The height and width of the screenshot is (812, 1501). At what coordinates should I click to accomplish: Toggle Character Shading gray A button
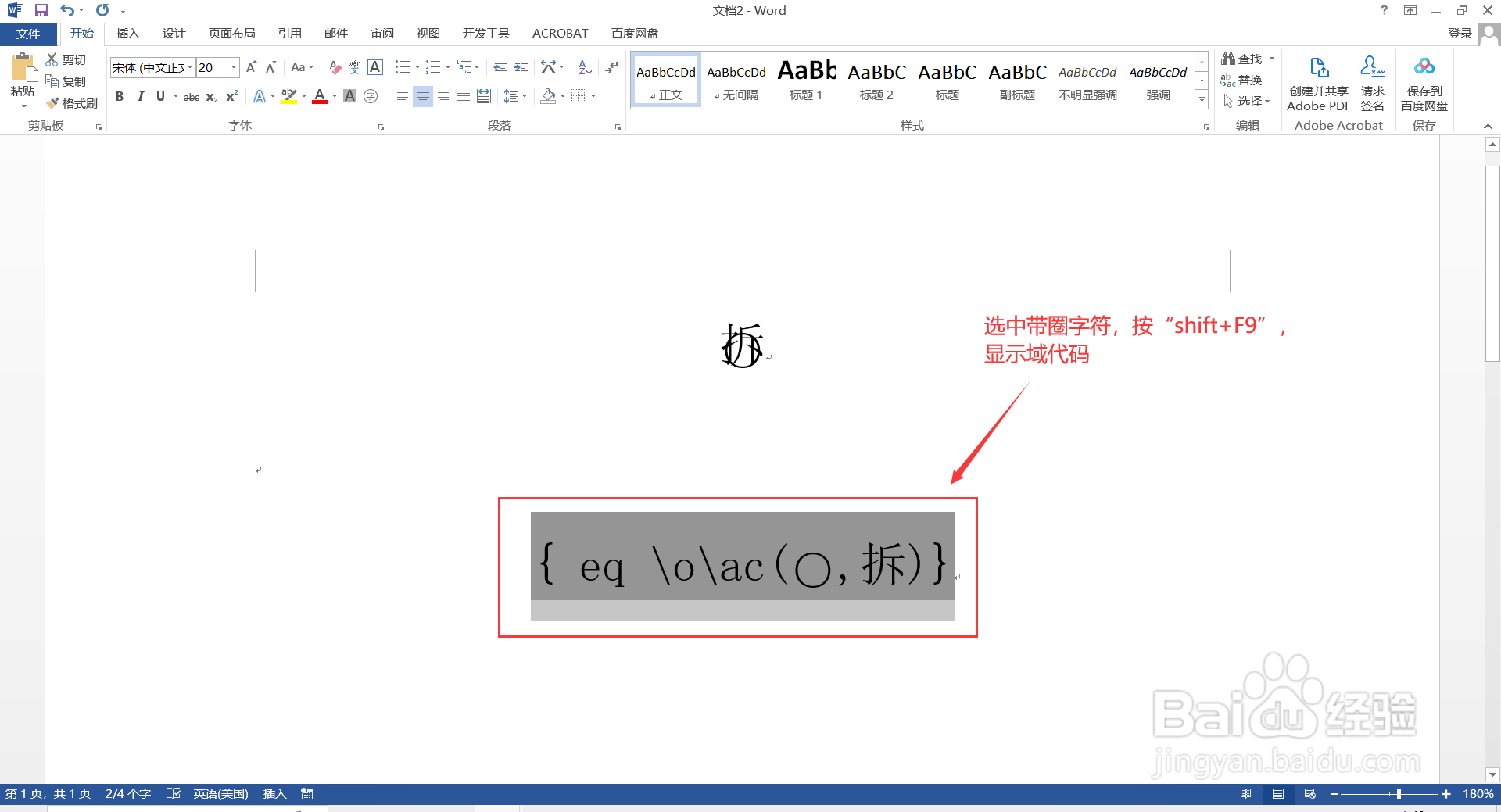click(349, 96)
